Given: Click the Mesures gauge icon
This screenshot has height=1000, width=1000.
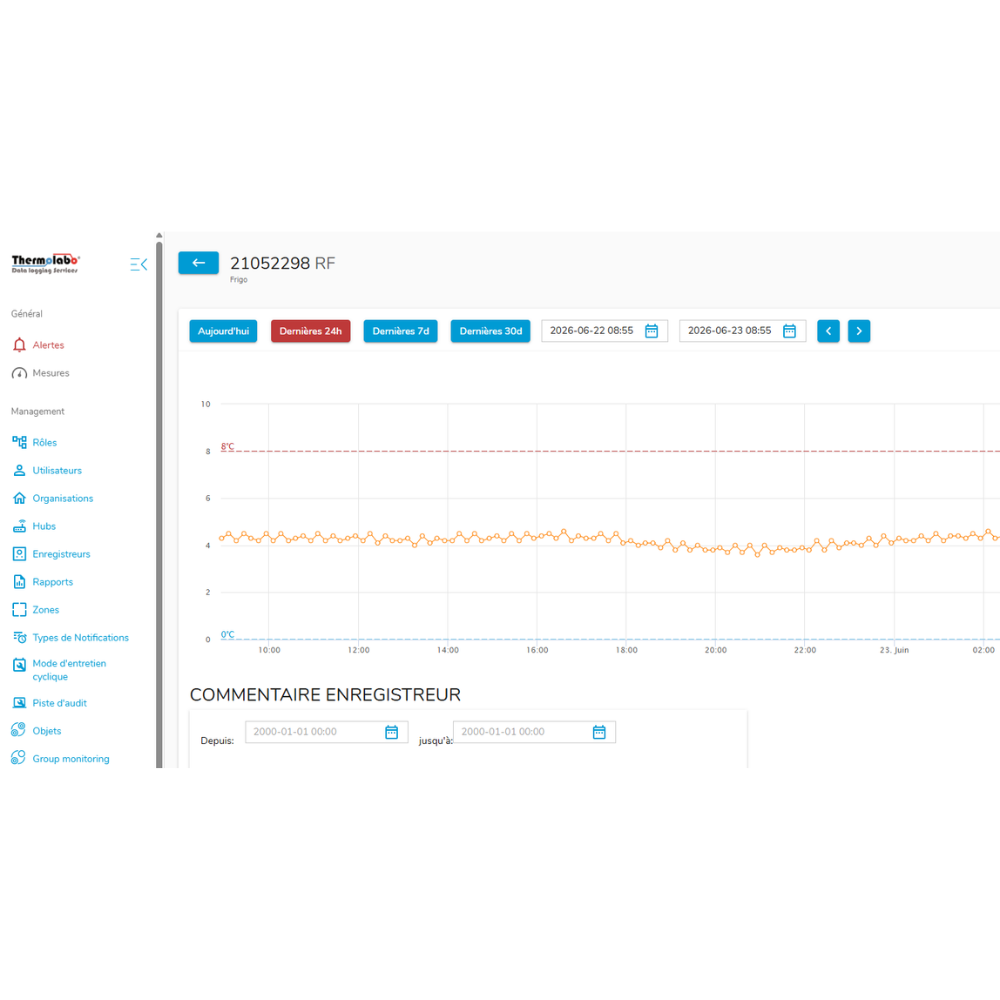Looking at the screenshot, I should pyautogui.click(x=19, y=373).
